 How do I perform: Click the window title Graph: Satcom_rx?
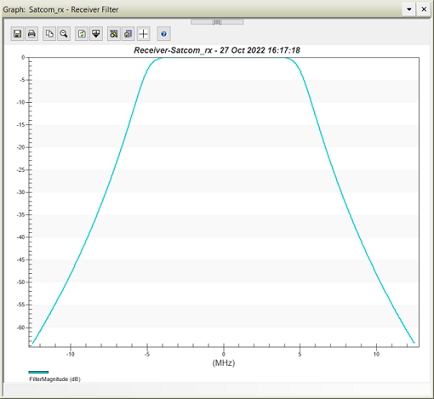61,10
